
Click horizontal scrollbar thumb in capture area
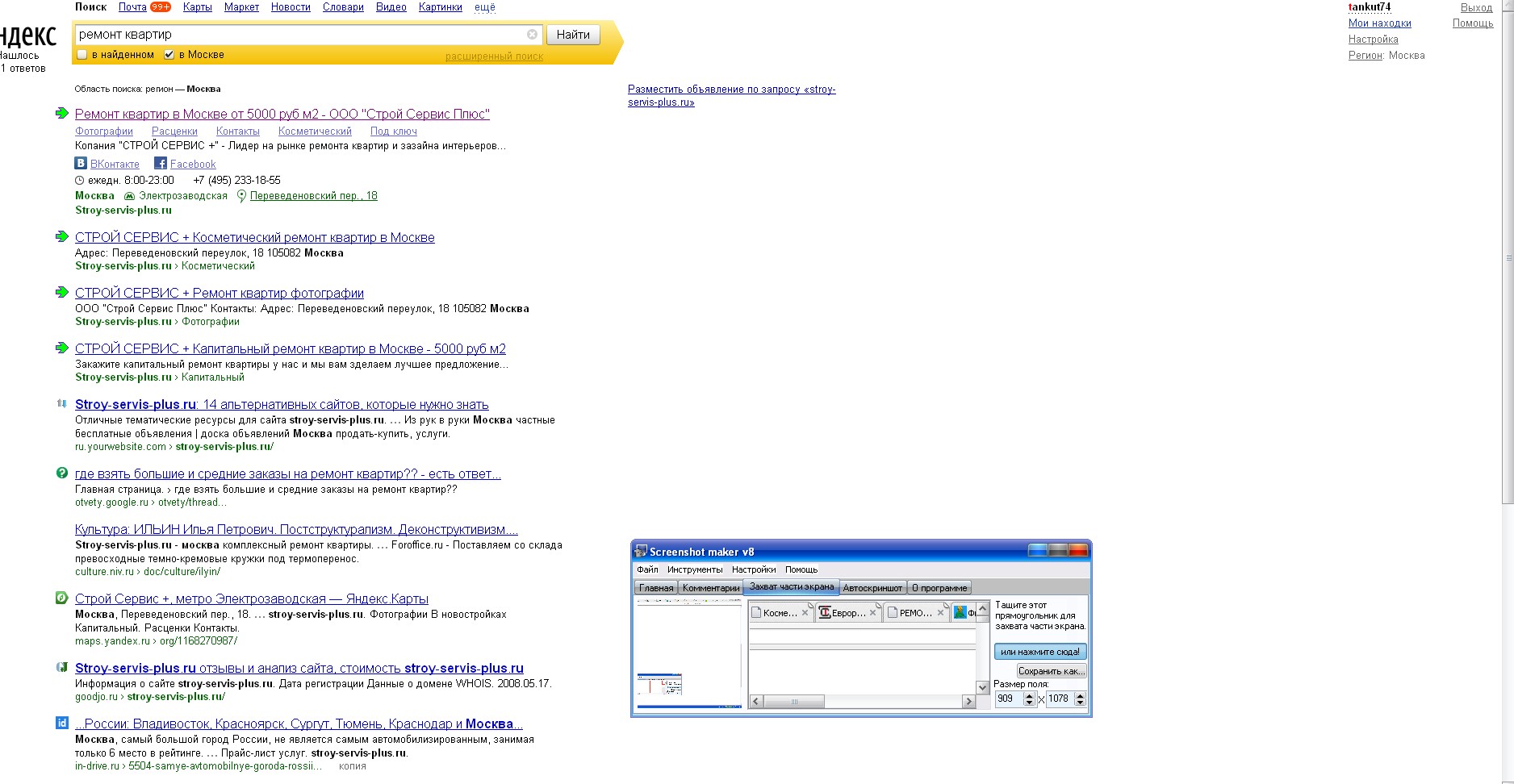tap(794, 702)
